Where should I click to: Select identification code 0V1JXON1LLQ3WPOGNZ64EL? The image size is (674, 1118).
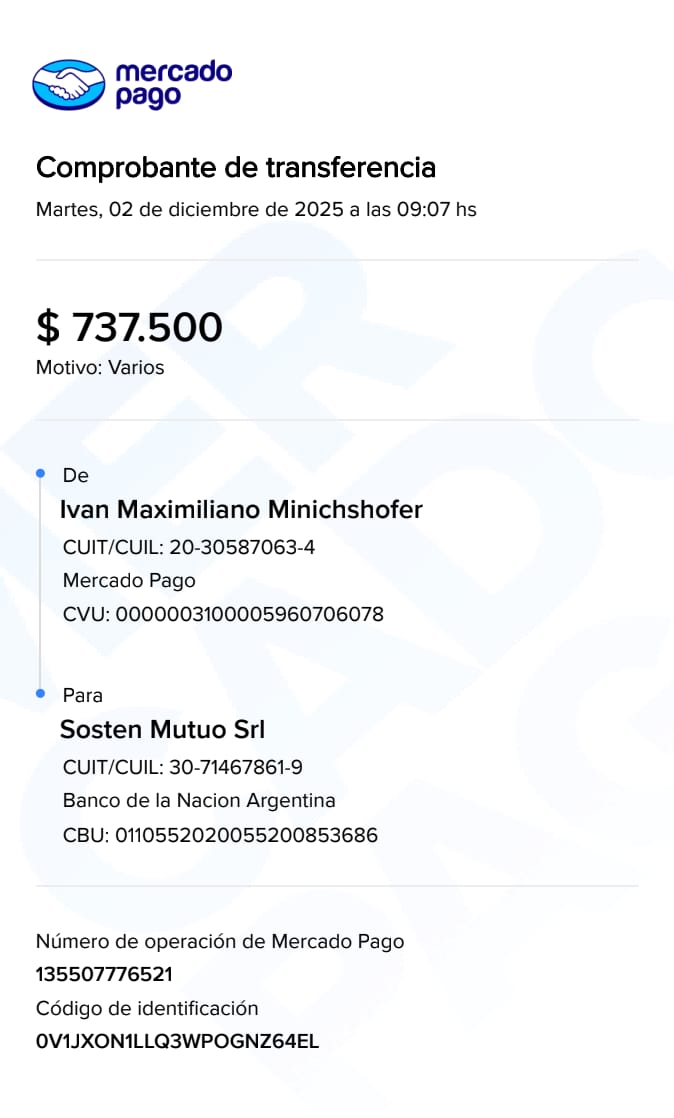177,1041
